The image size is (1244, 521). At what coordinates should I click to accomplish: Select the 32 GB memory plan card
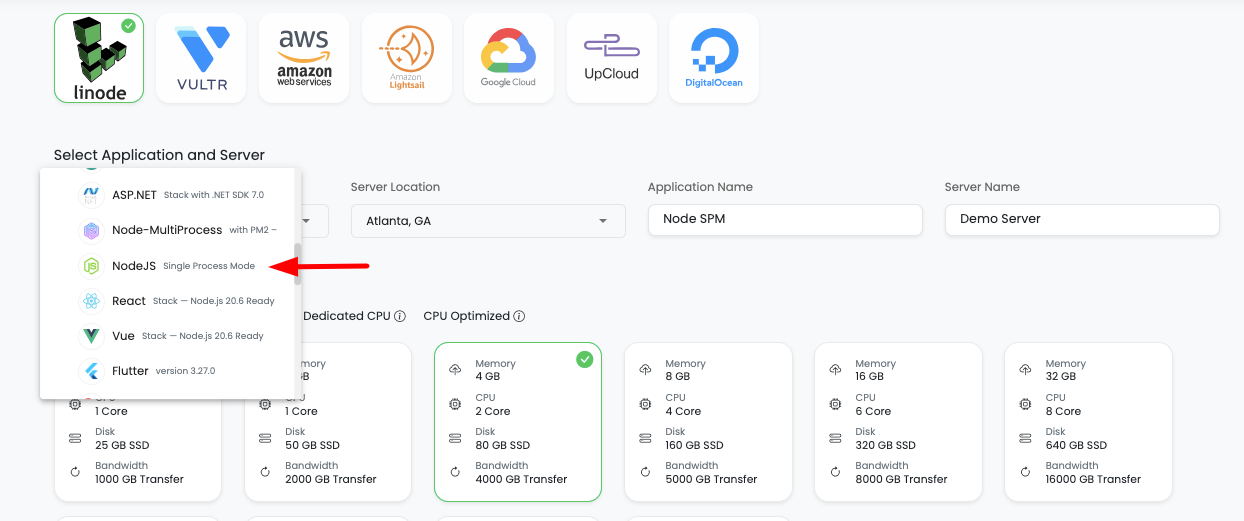click(1088, 421)
